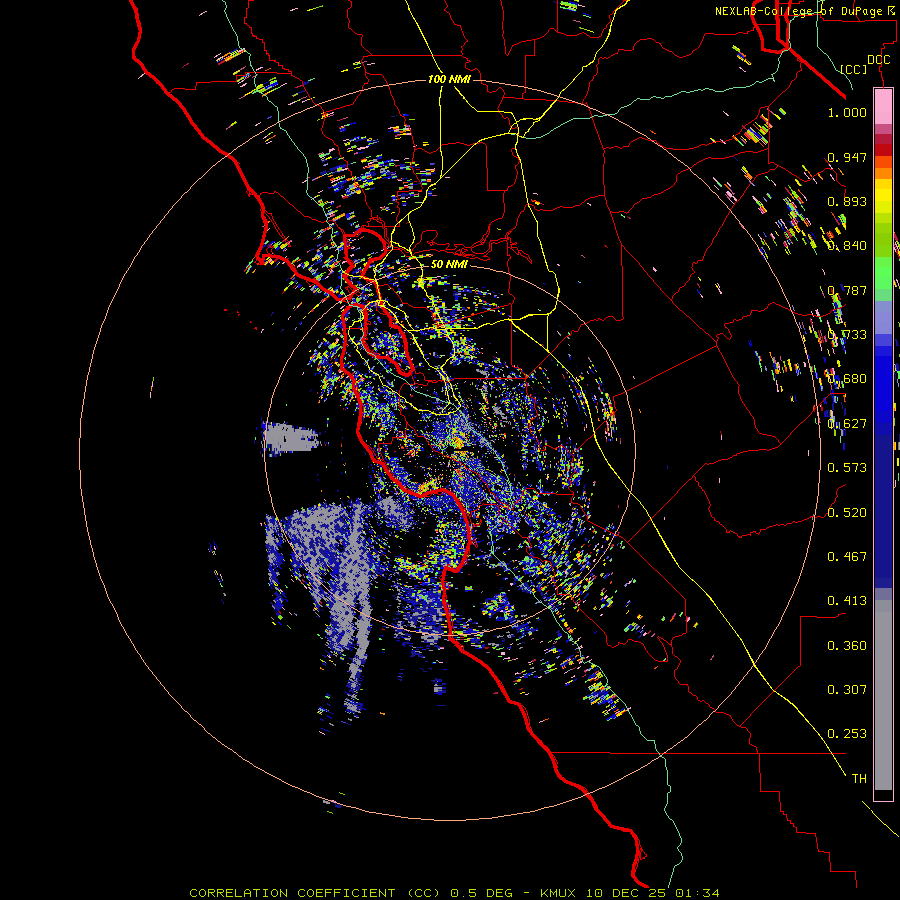This screenshot has height=900, width=900.
Task: Select the 0.947 scale value
Action: (847, 157)
